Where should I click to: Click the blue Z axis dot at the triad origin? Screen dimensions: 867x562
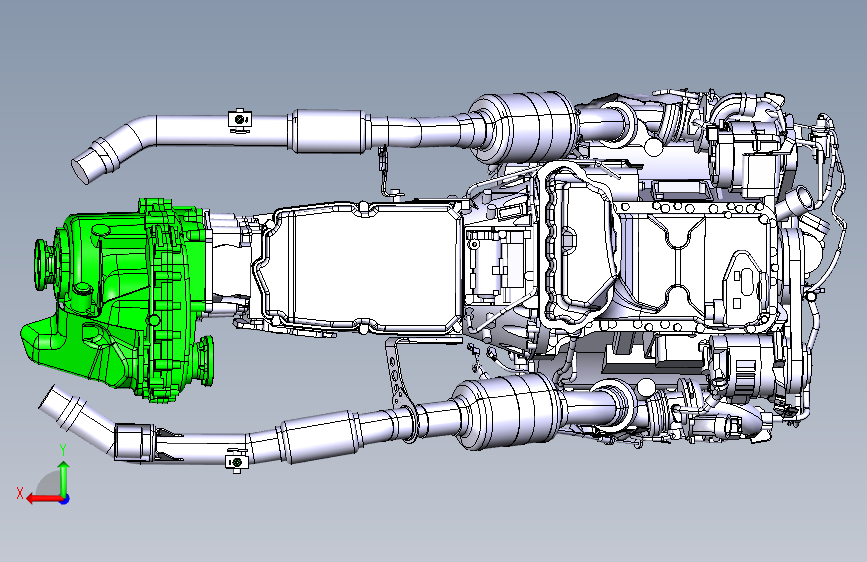point(65,499)
